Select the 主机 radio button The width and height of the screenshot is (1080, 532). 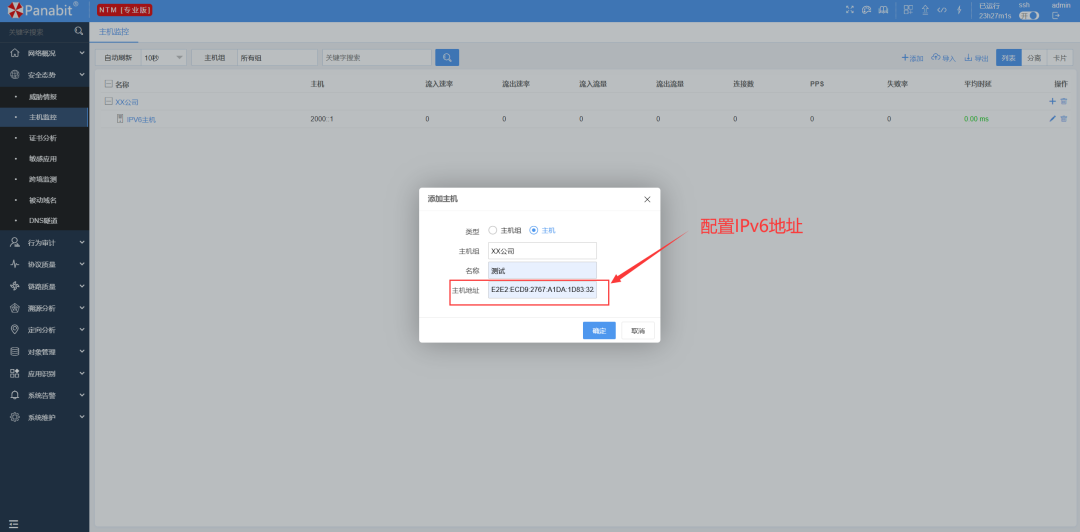coord(534,230)
